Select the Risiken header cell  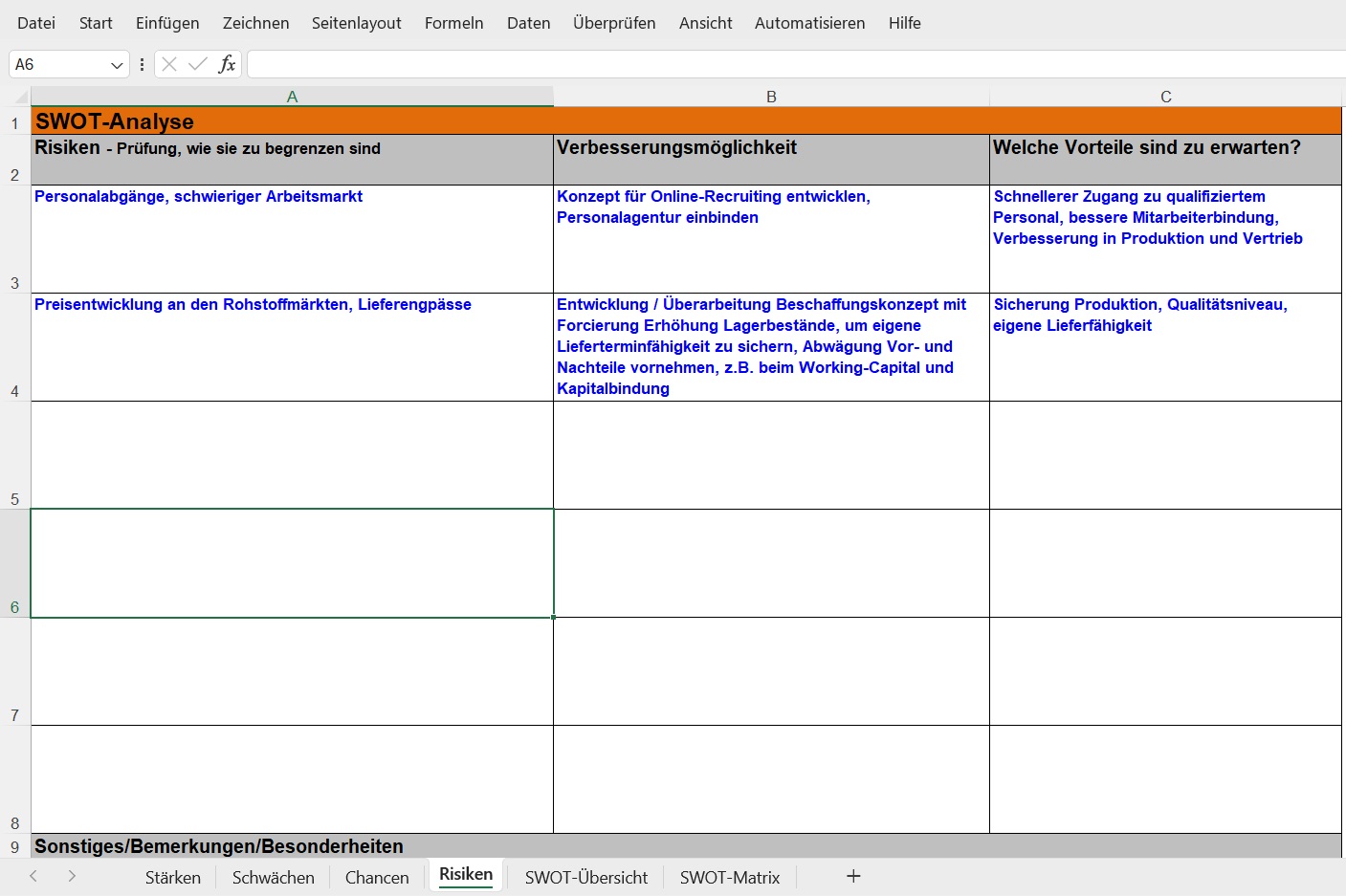click(292, 160)
